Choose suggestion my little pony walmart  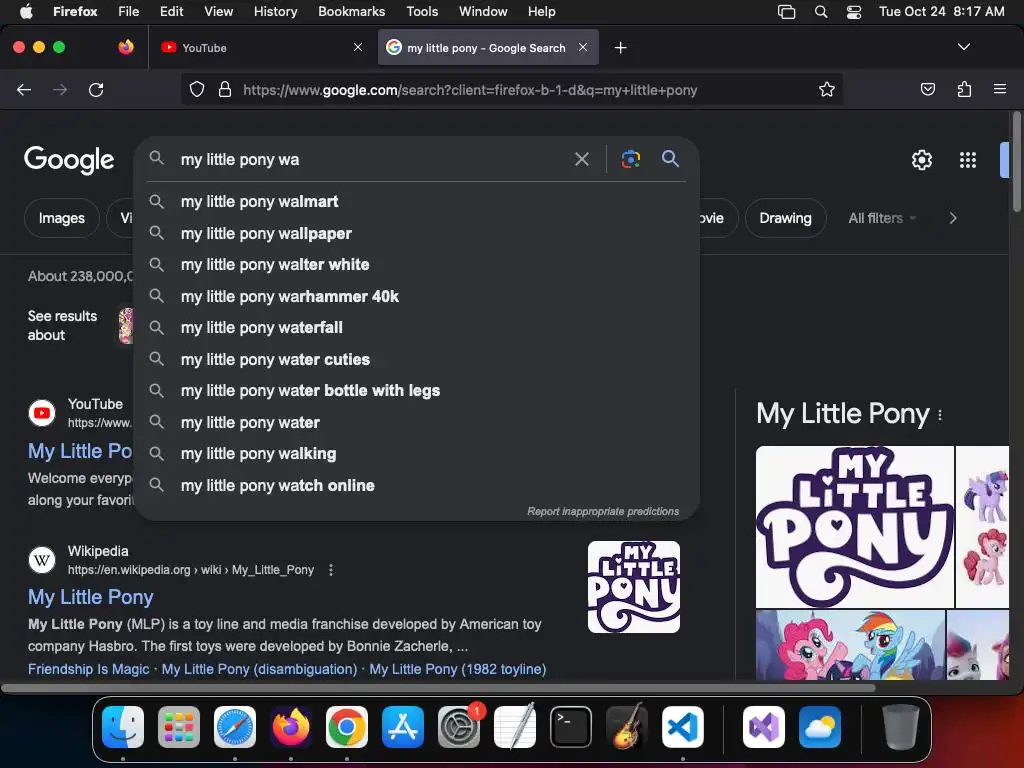[x=417, y=202]
